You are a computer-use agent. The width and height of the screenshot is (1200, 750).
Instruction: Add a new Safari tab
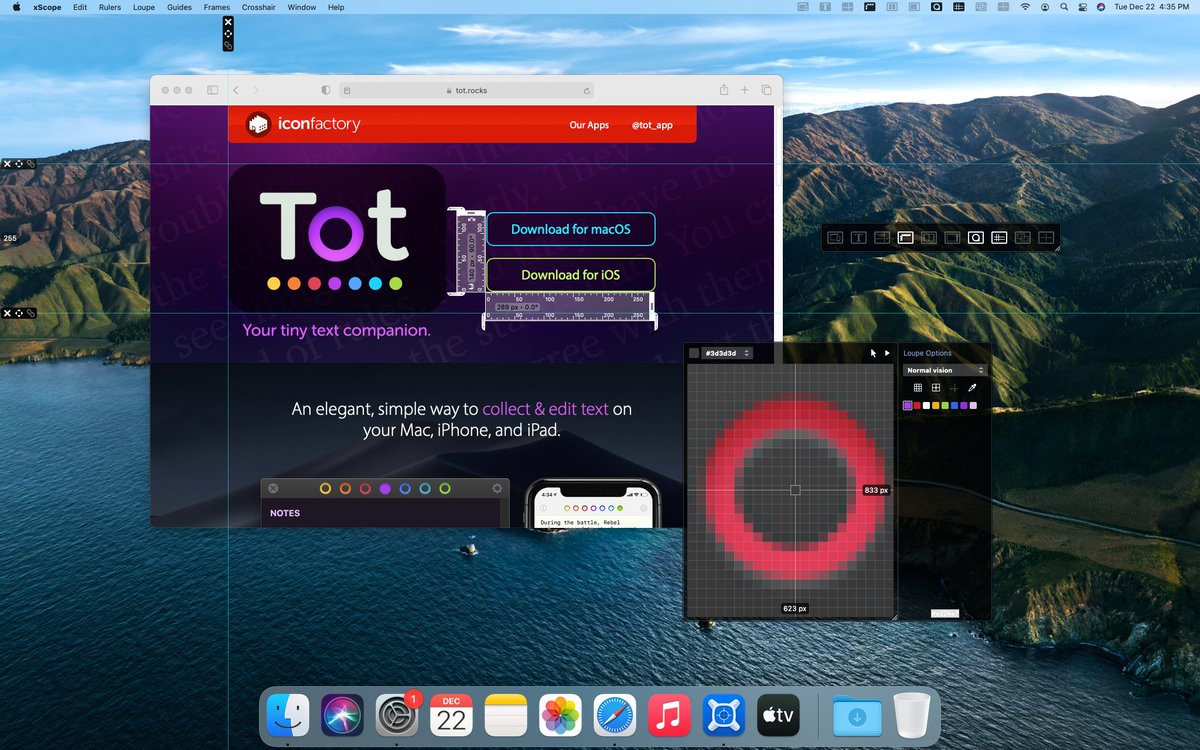(x=745, y=90)
